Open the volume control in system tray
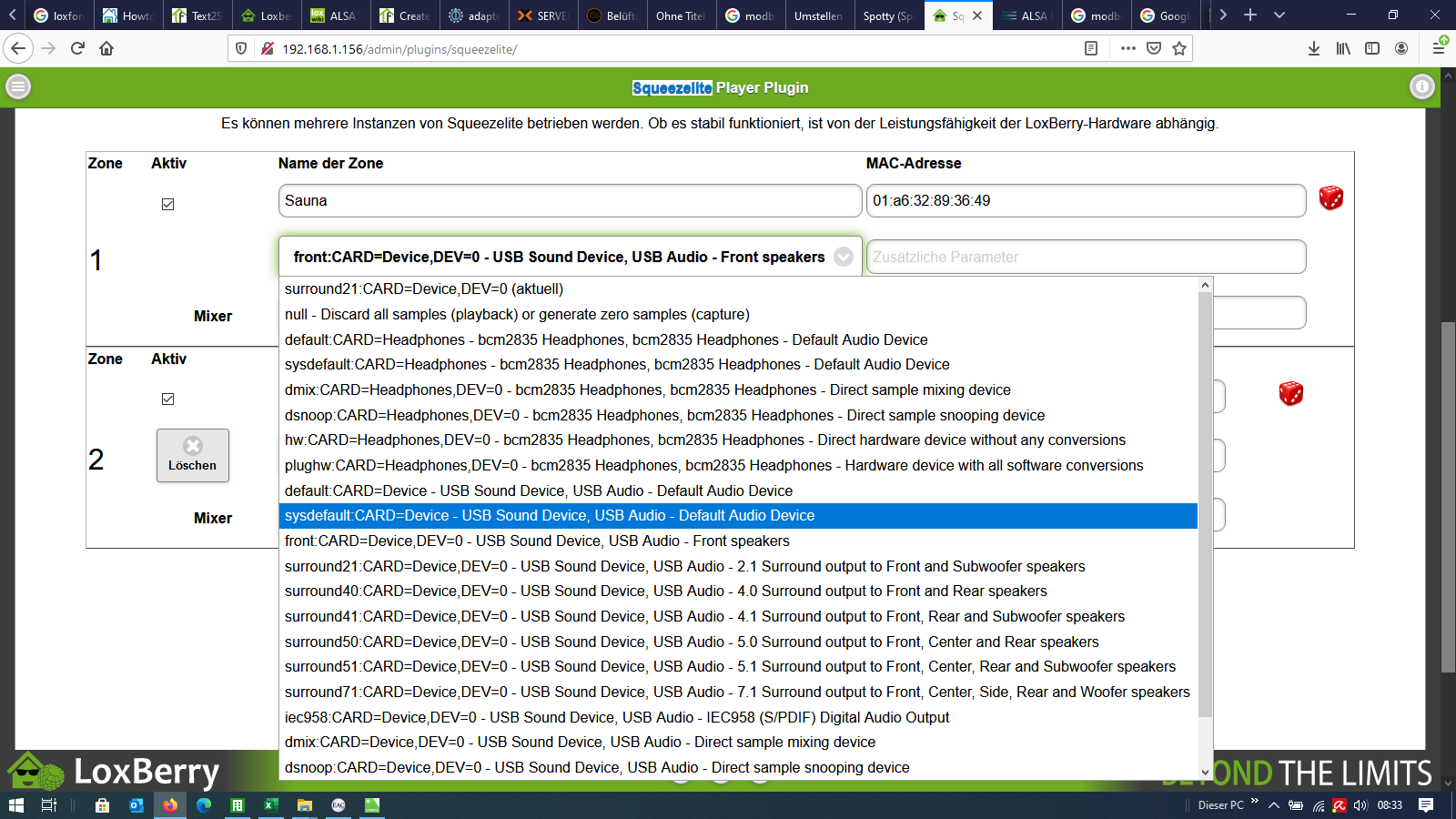 pos(1360,805)
